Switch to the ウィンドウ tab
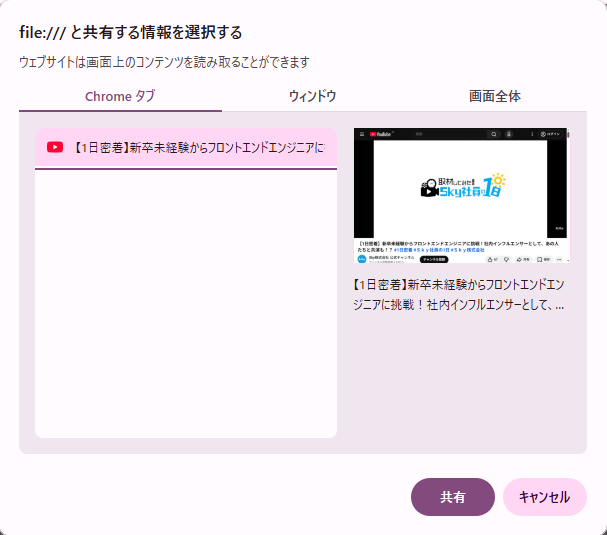The image size is (607, 535). pyautogui.click(x=312, y=96)
